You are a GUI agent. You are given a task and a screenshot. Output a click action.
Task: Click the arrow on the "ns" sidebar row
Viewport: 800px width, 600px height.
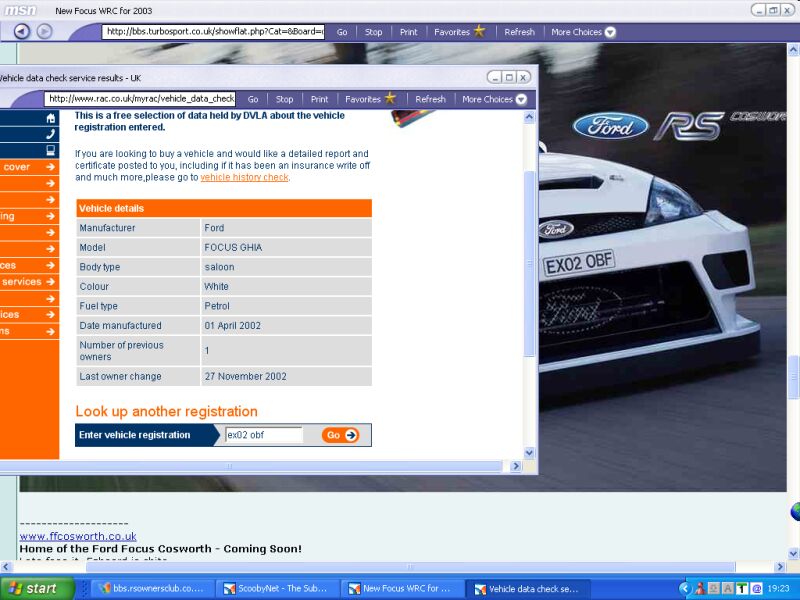[50, 332]
